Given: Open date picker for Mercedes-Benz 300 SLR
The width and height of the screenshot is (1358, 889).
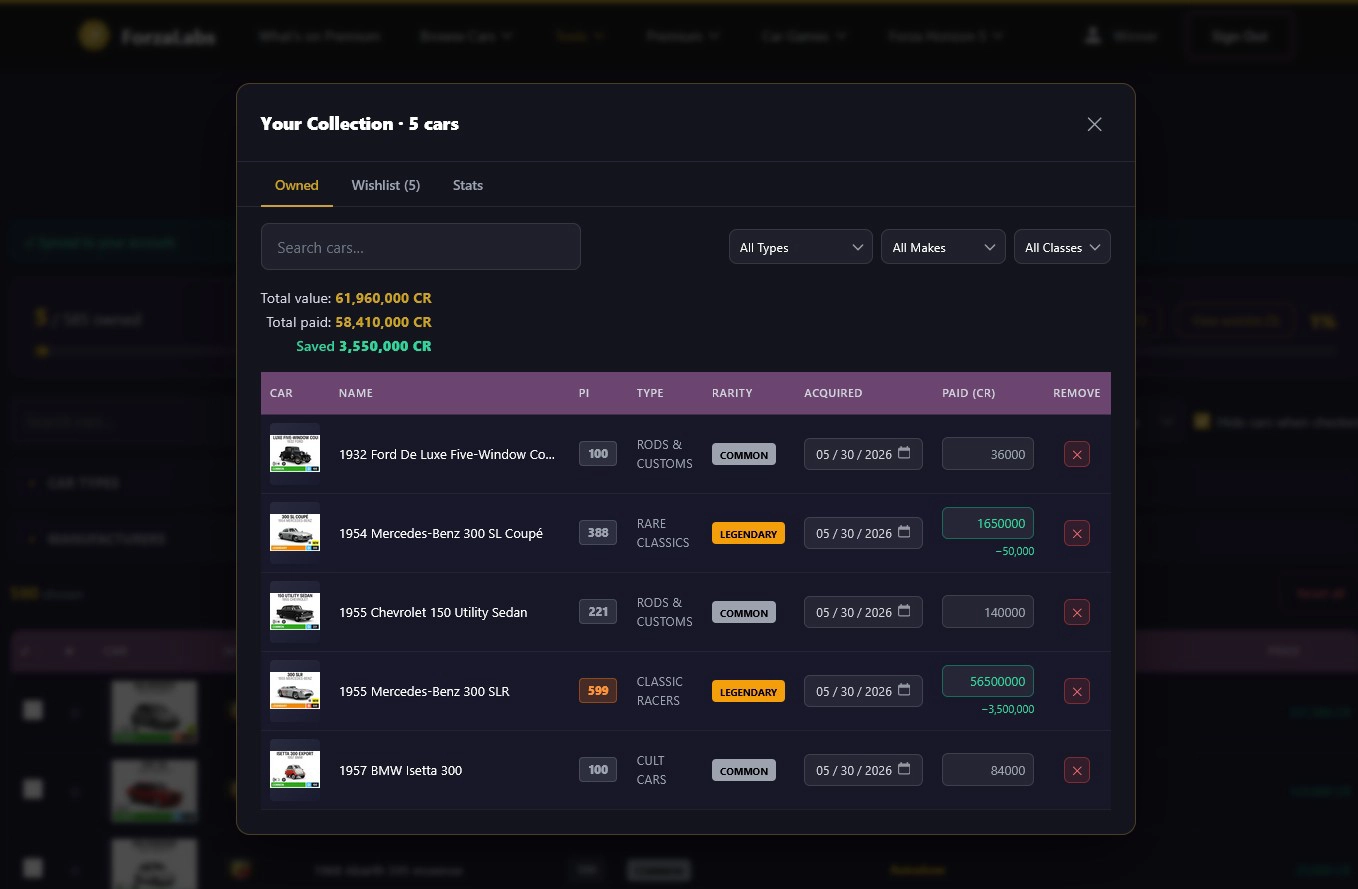Looking at the screenshot, I should [904, 690].
